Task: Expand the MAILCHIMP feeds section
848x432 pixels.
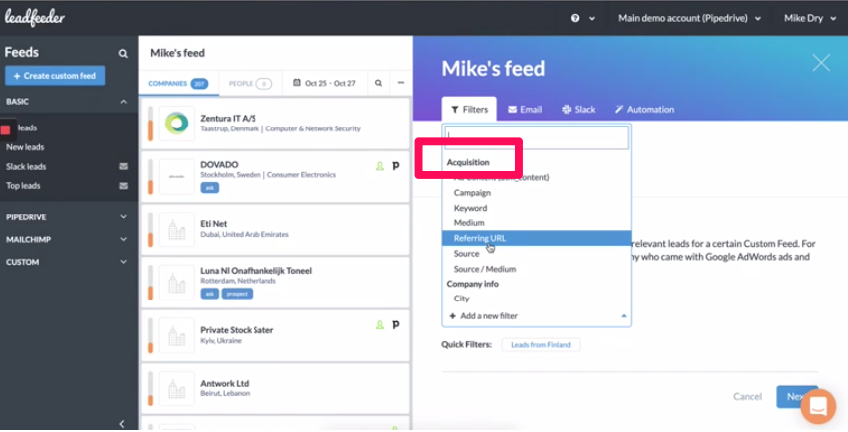Action: [x=123, y=240]
